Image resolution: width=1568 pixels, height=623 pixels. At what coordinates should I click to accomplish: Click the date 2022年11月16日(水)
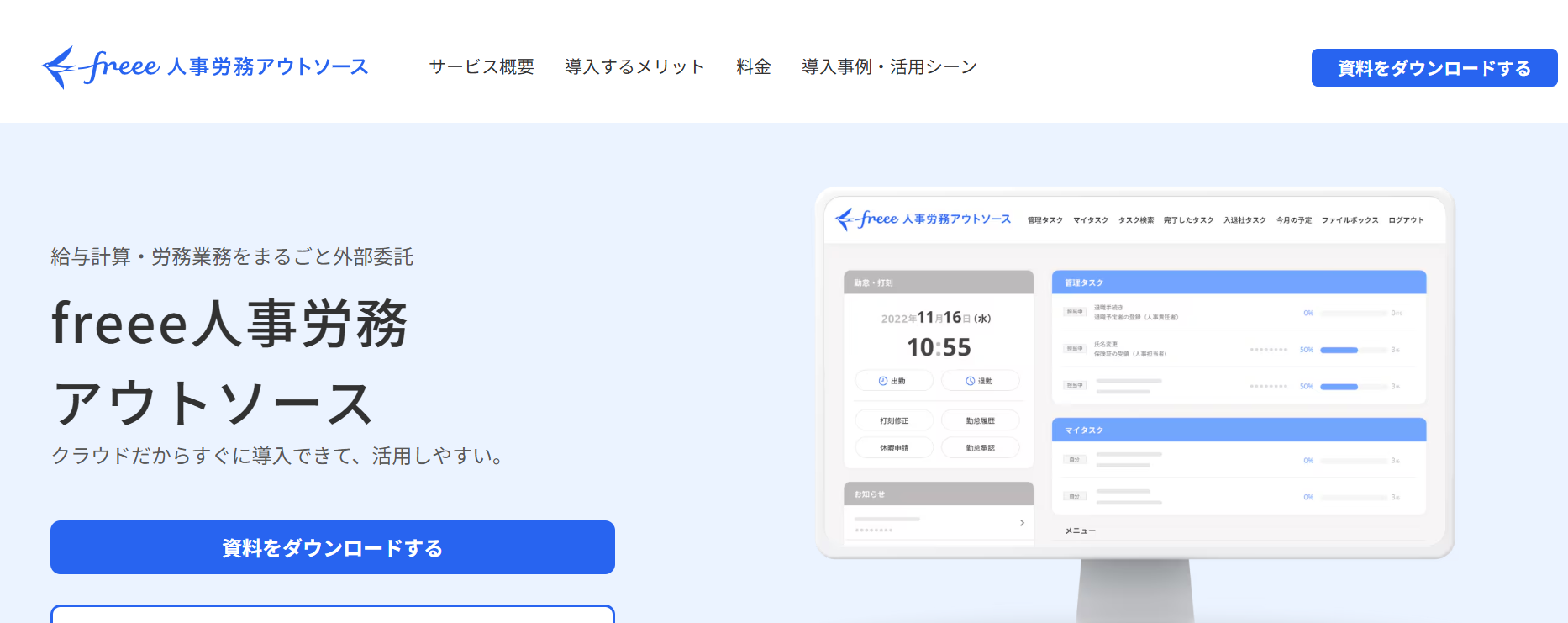coord(936,318)
